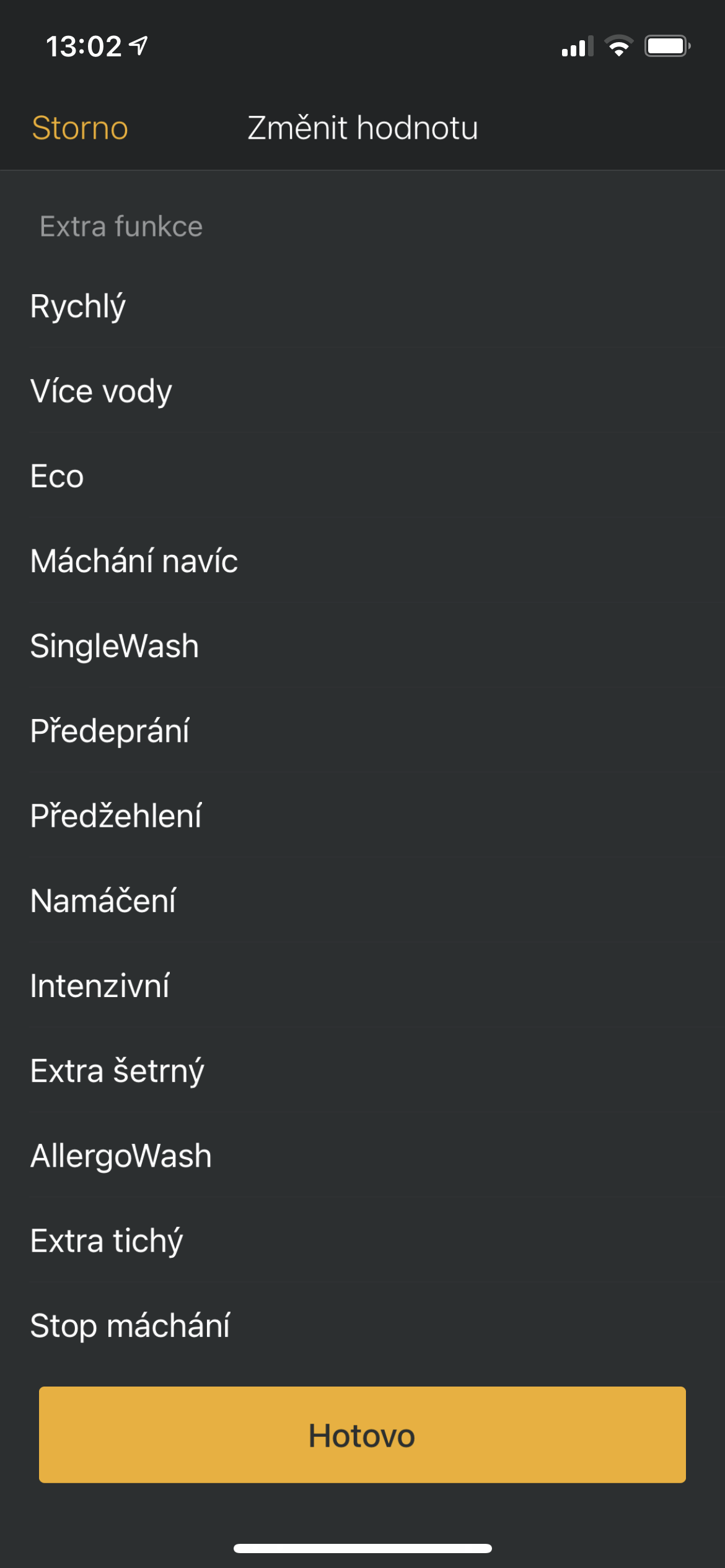
Task: Cancel the dialog with Storno
Action: 79,128
